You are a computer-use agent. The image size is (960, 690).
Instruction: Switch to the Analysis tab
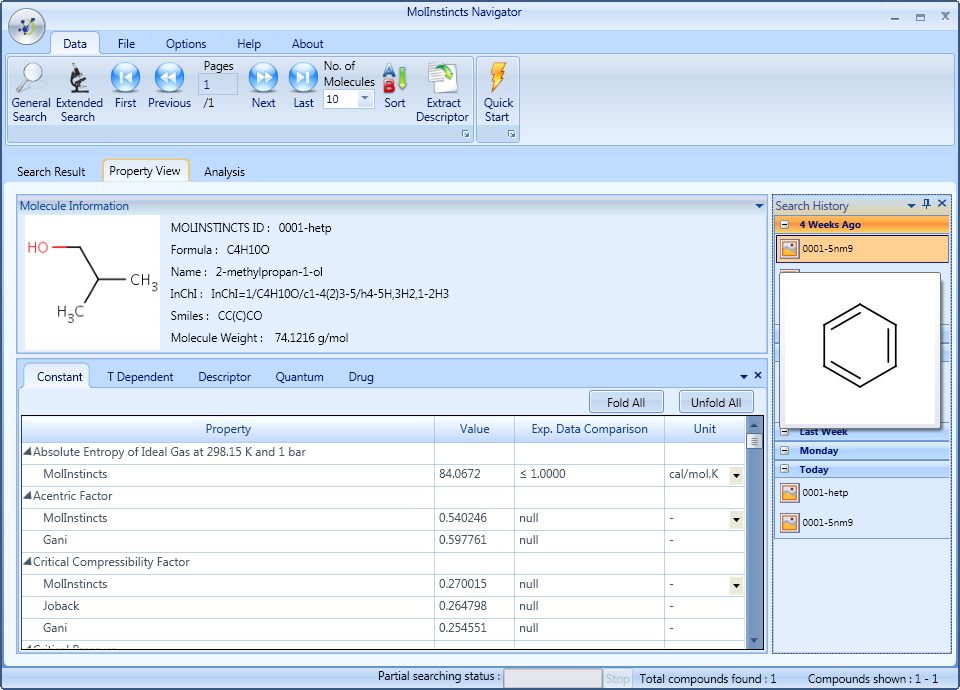click(224, 171)
